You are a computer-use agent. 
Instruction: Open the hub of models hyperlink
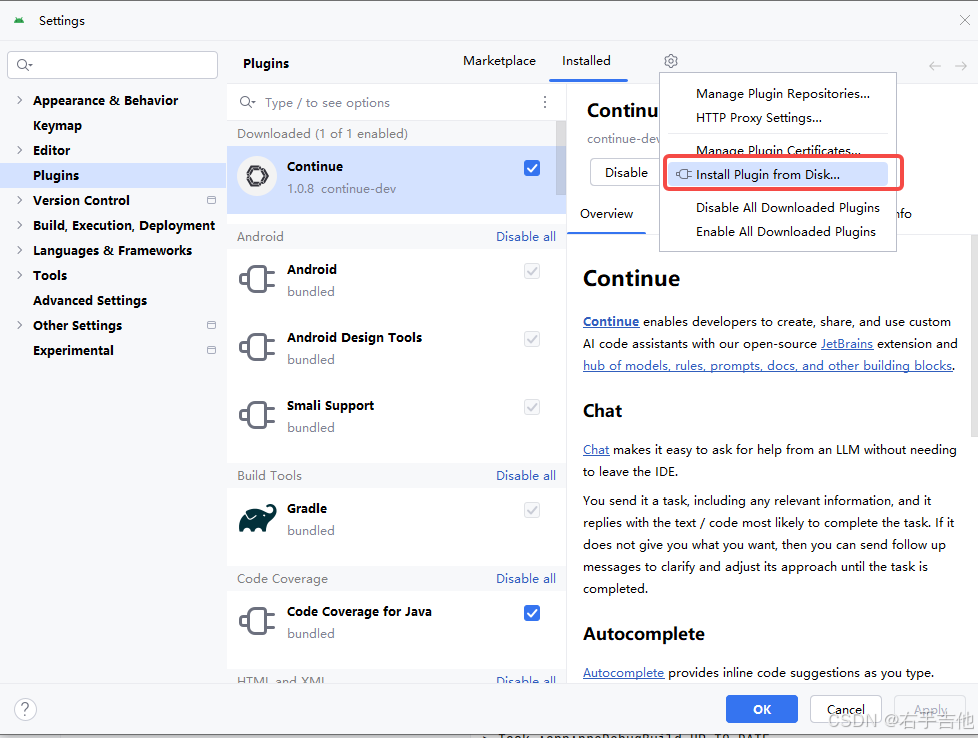click(x=768, y=366)
